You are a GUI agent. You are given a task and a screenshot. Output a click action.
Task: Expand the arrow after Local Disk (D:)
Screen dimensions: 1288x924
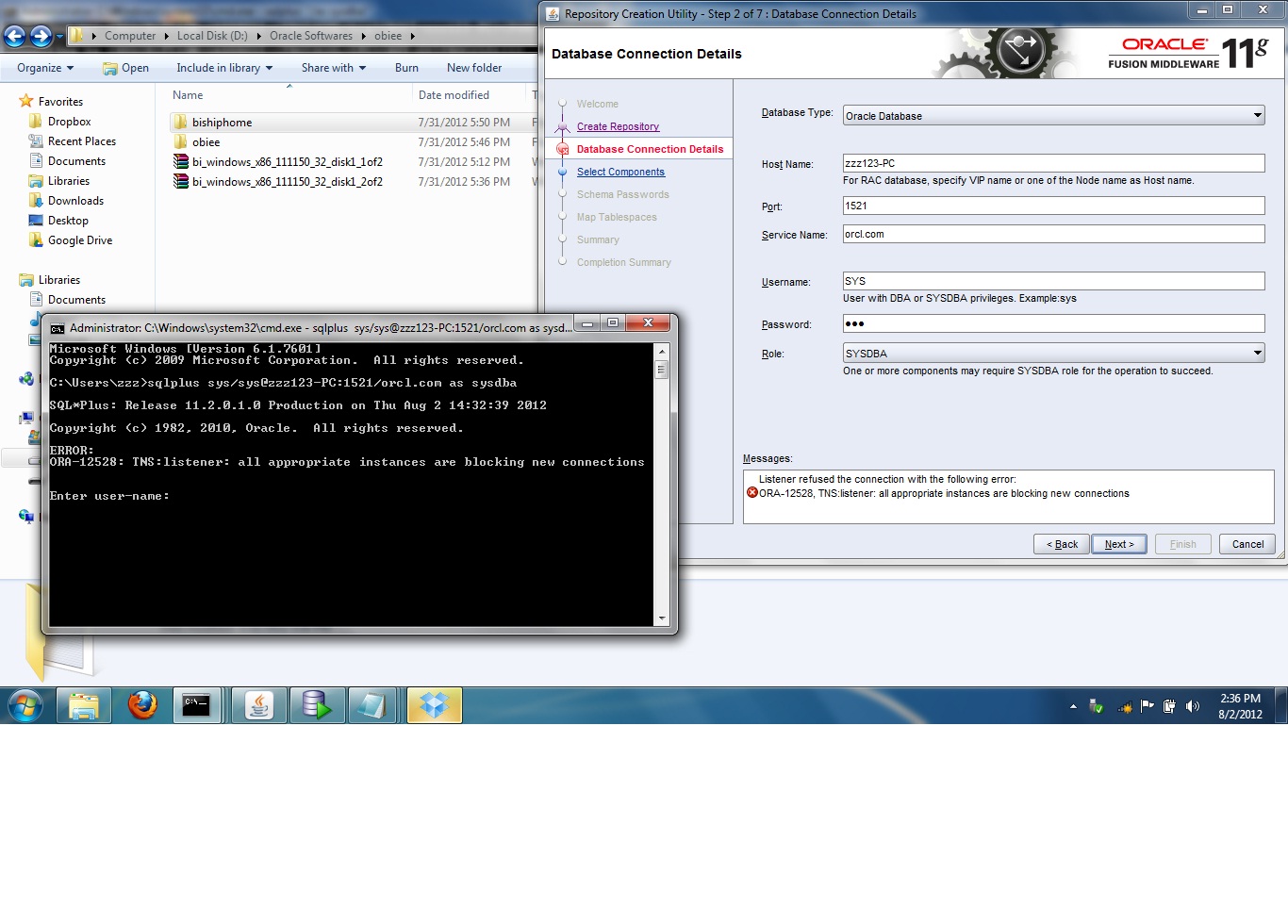tap(258, 36)
